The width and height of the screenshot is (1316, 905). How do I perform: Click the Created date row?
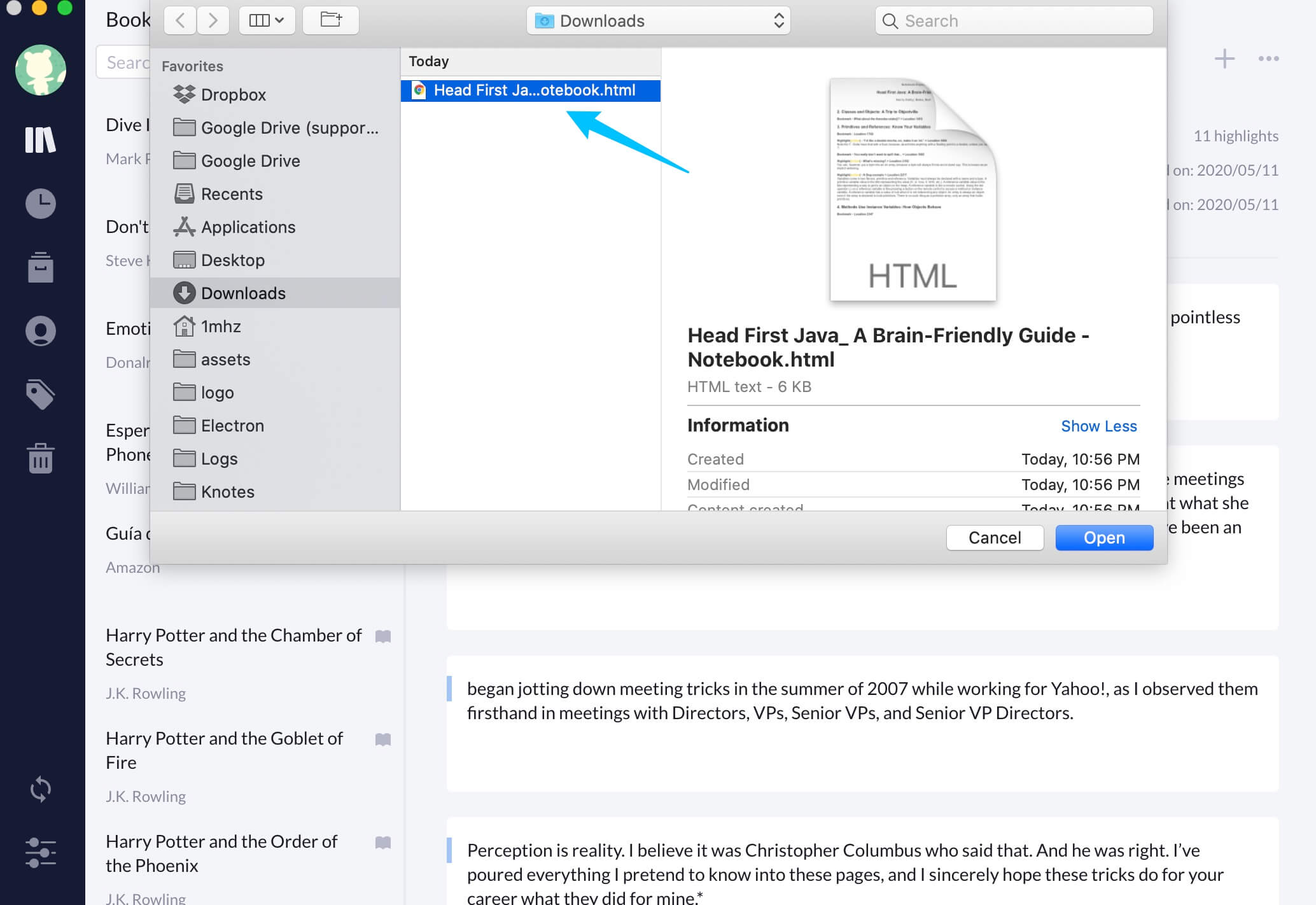[913, 459]
